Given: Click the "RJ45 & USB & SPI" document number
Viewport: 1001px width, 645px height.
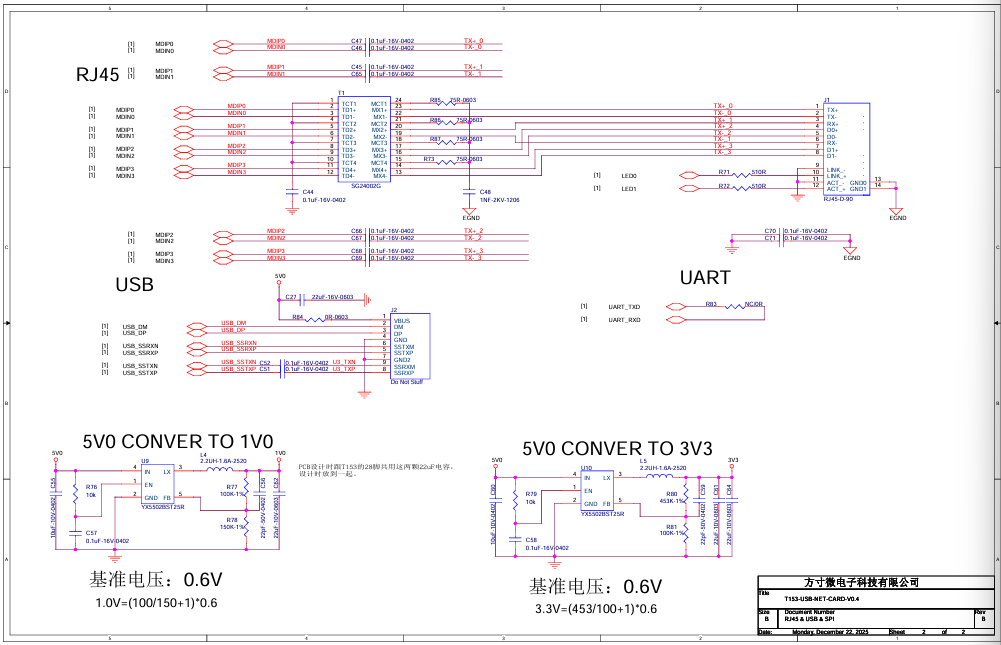Looking at the screenshot, I should click(809, 619).
